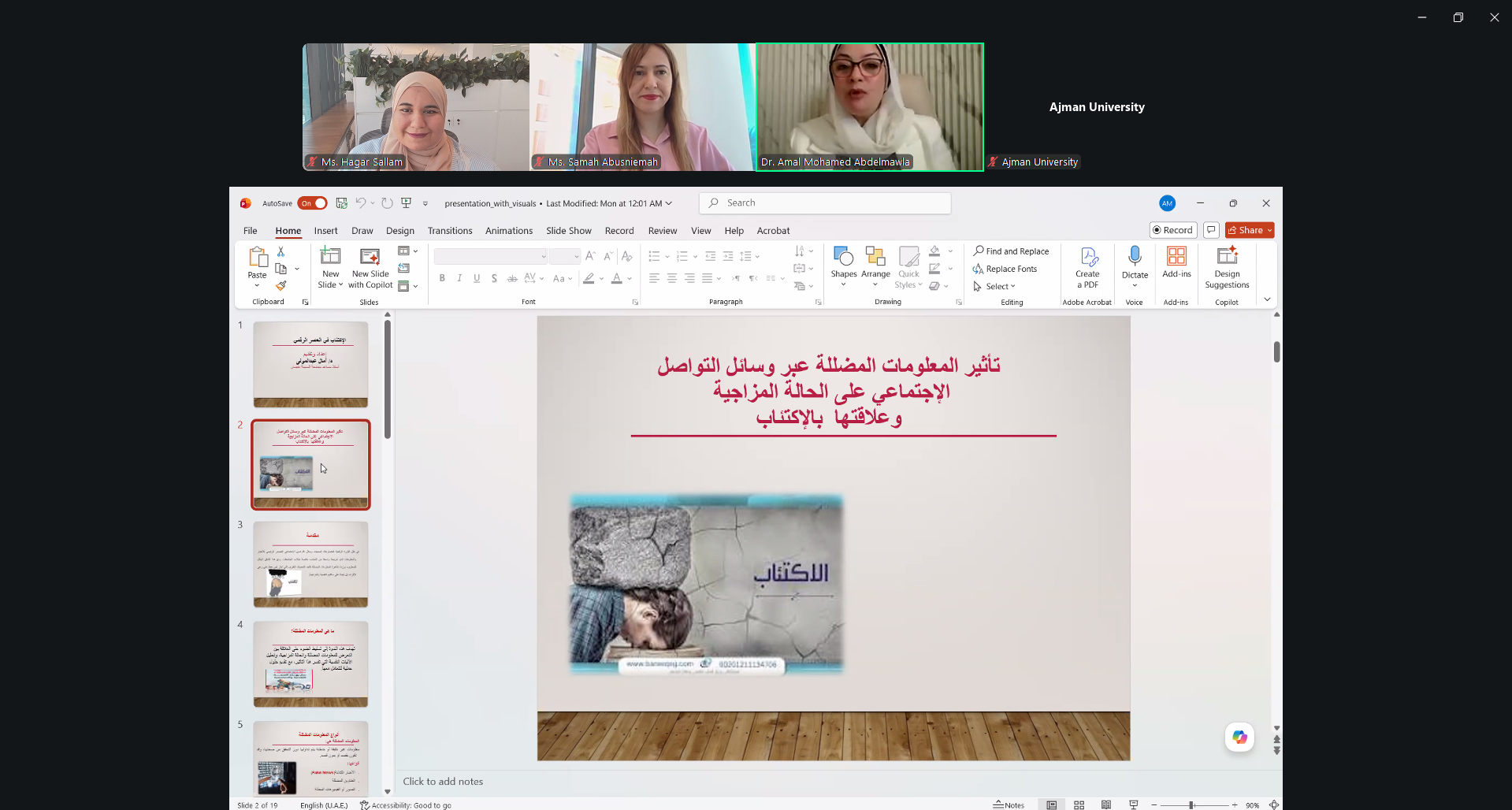
Task: Click the Format Painter brush icon
Action: (280, 286)
